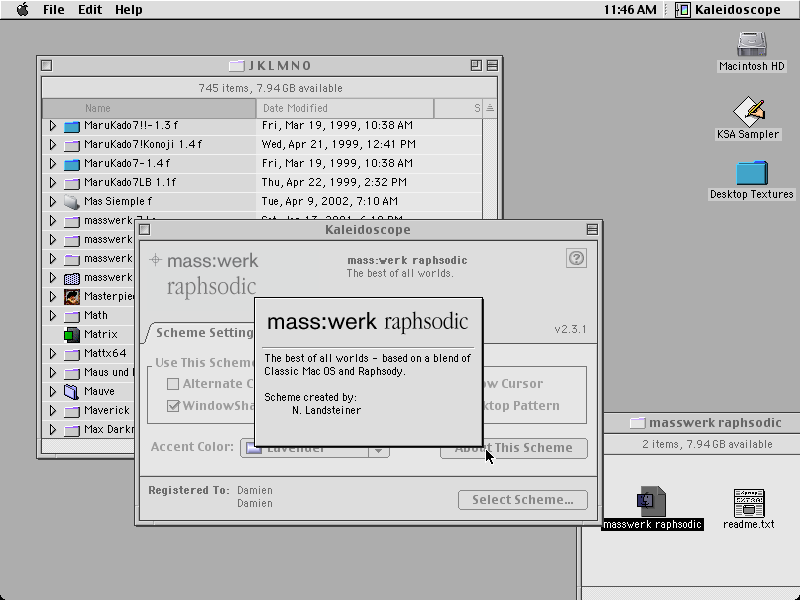800x600 pixels.
Task: Toggle the Alternate checkbox in Scheme Settings
Action: click(x=173, y=384)
